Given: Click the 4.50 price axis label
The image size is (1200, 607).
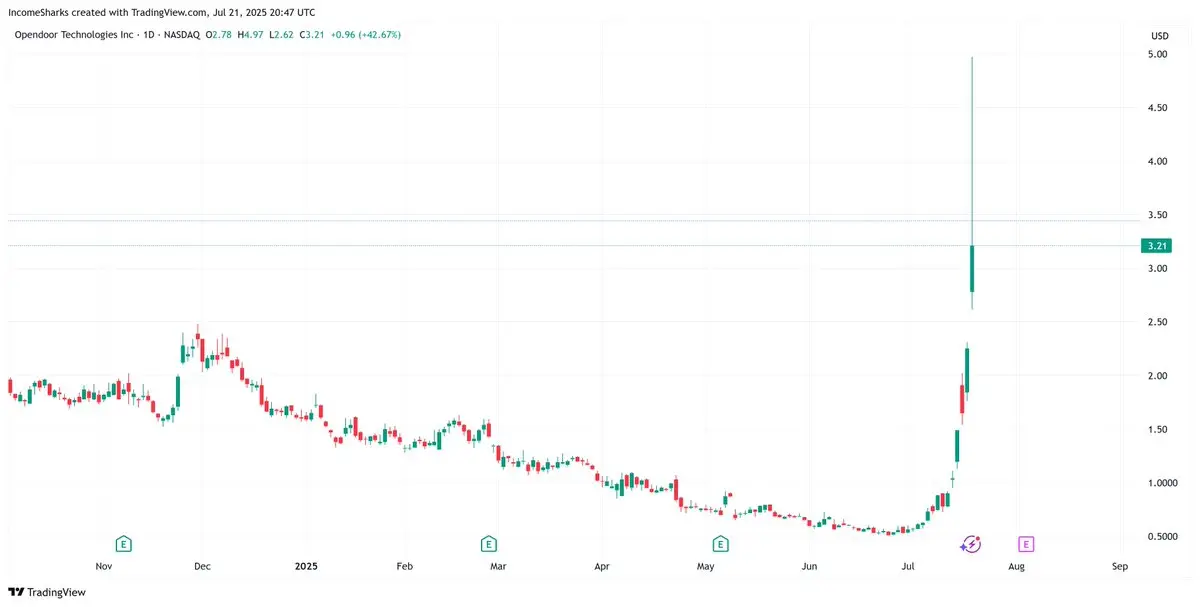Looking at the screenshot, I should [1159, 108].
